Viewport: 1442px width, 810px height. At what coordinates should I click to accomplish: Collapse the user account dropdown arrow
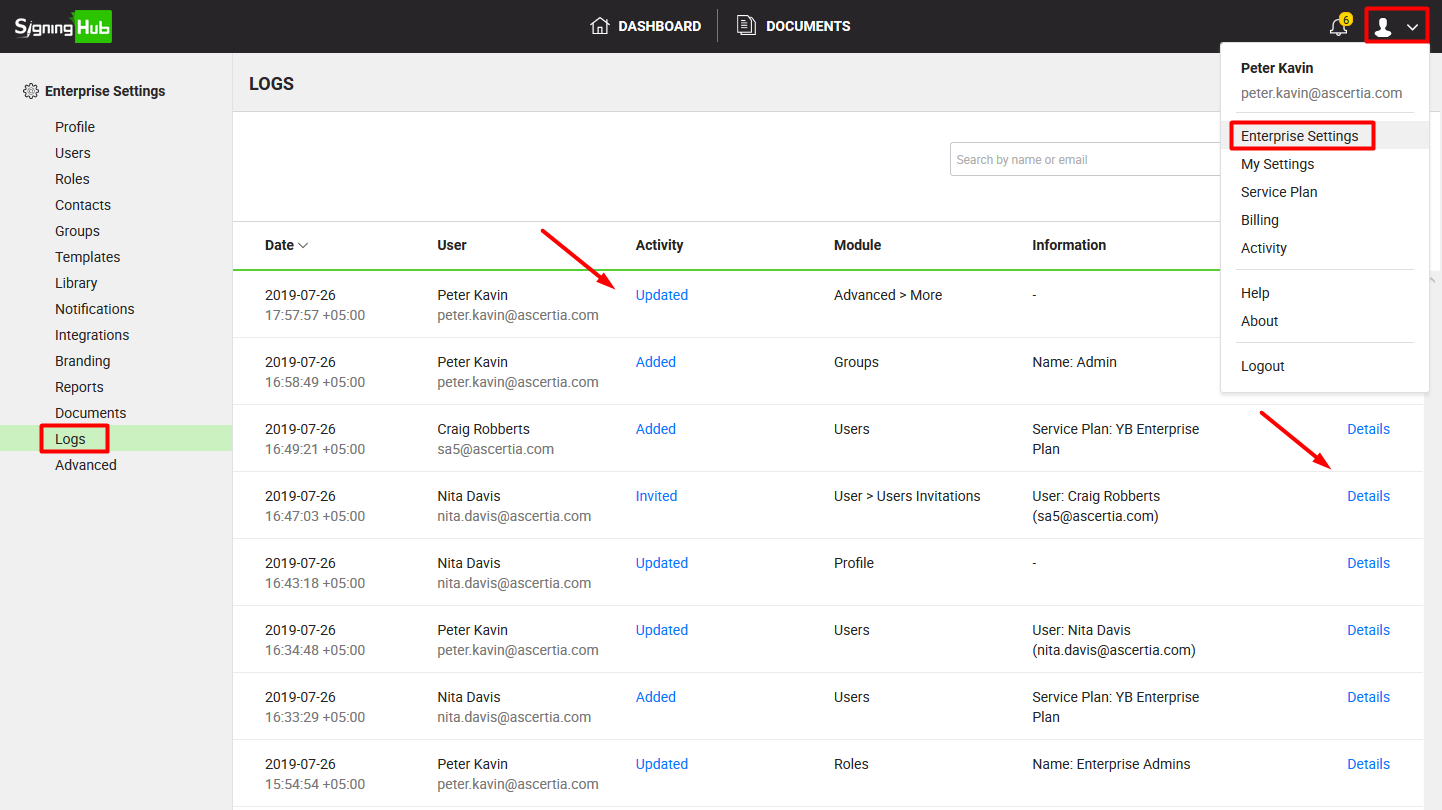(1412, 27)
